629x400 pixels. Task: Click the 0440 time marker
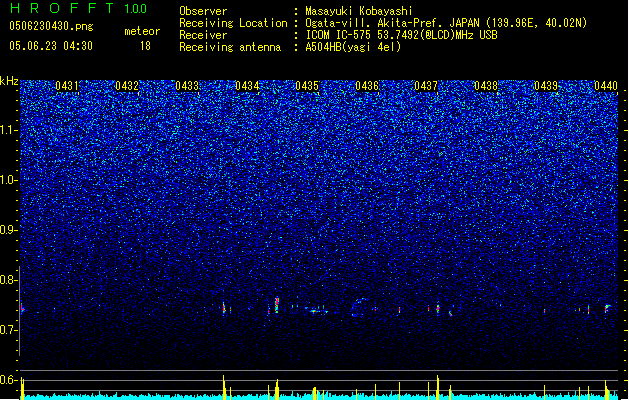point(606,86)
